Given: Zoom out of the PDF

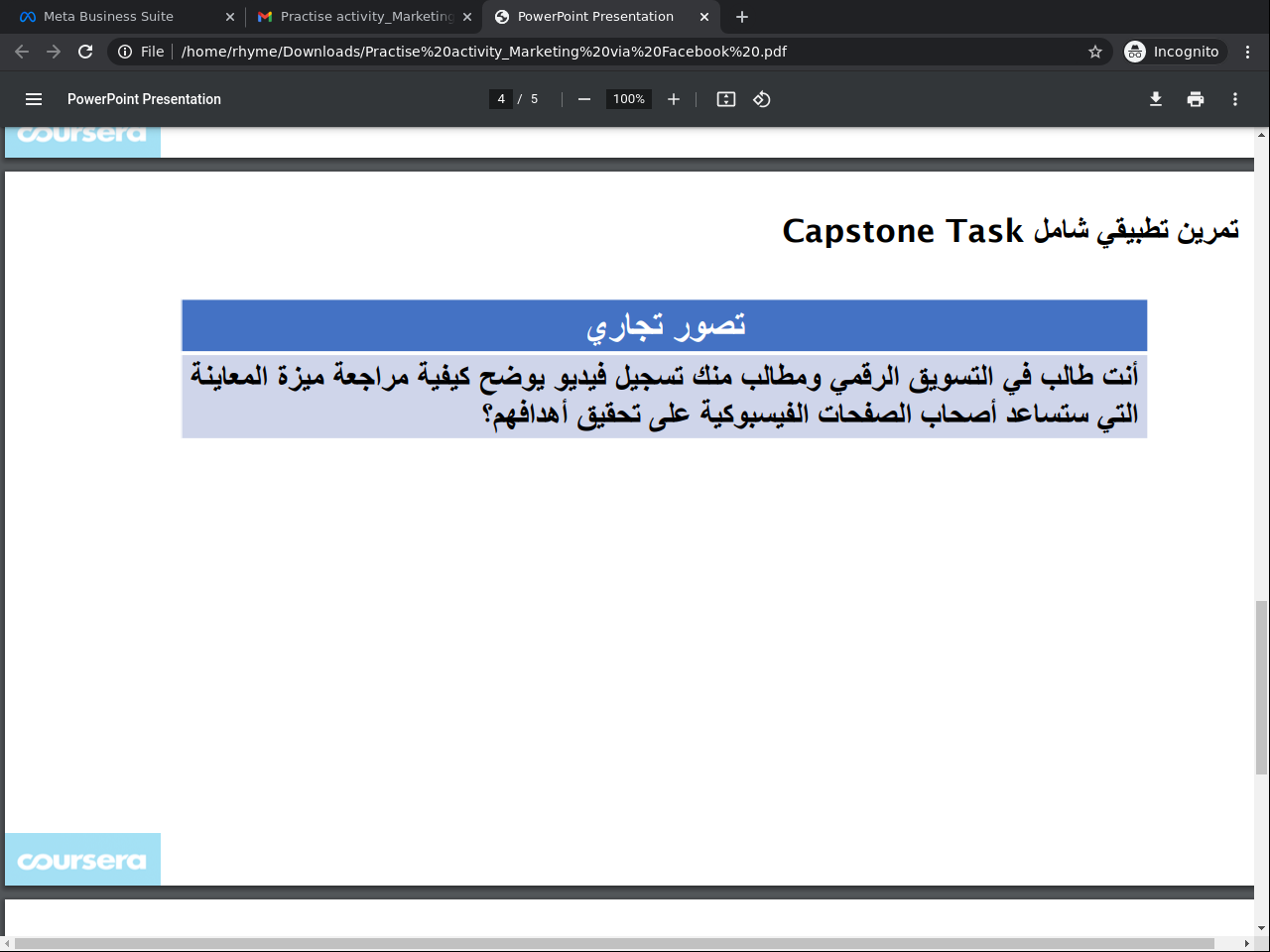Looking at the screenshot, I should [584, 99].
